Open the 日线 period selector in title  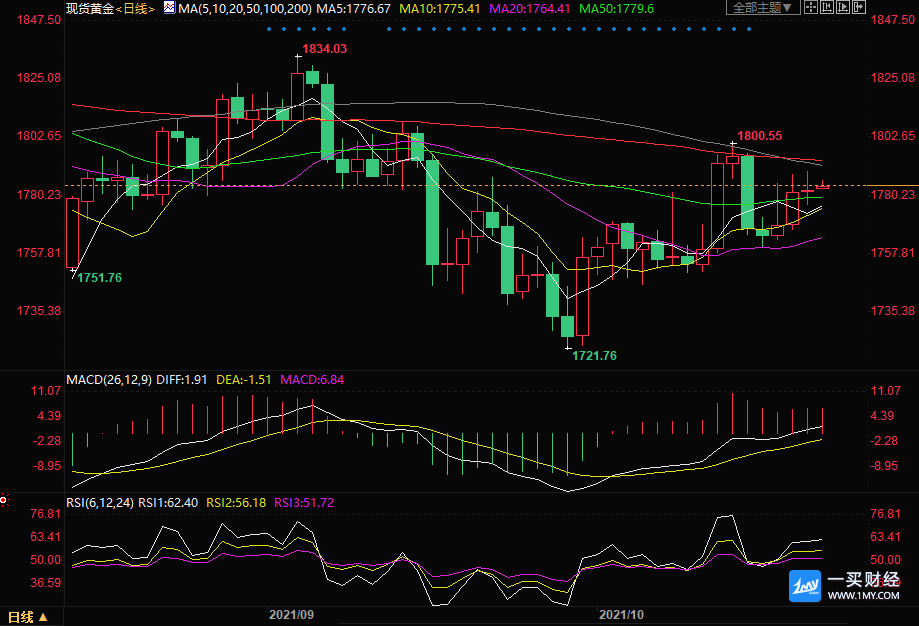pyautogui.click(x=135, y=9)
